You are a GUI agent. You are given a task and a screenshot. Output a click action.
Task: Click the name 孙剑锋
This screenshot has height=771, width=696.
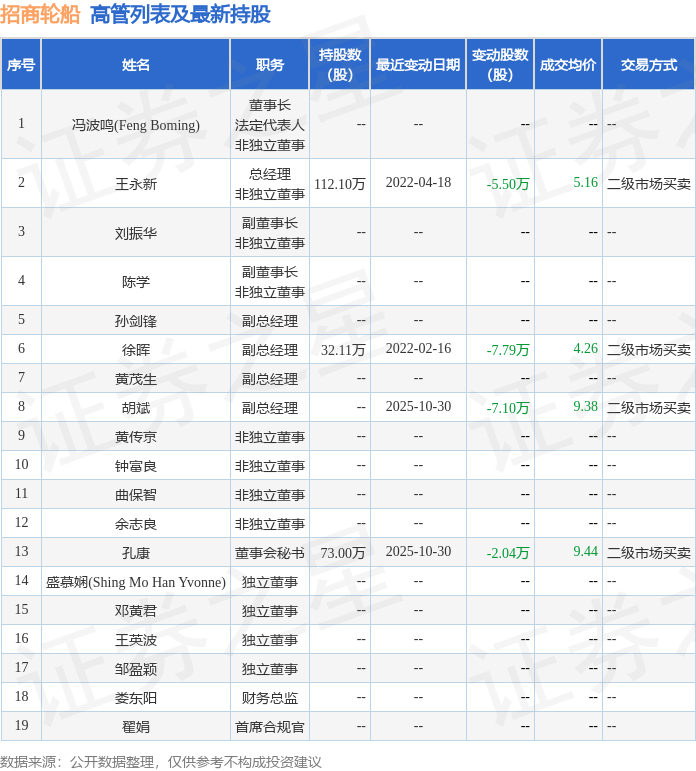click(x=136, y=321)
